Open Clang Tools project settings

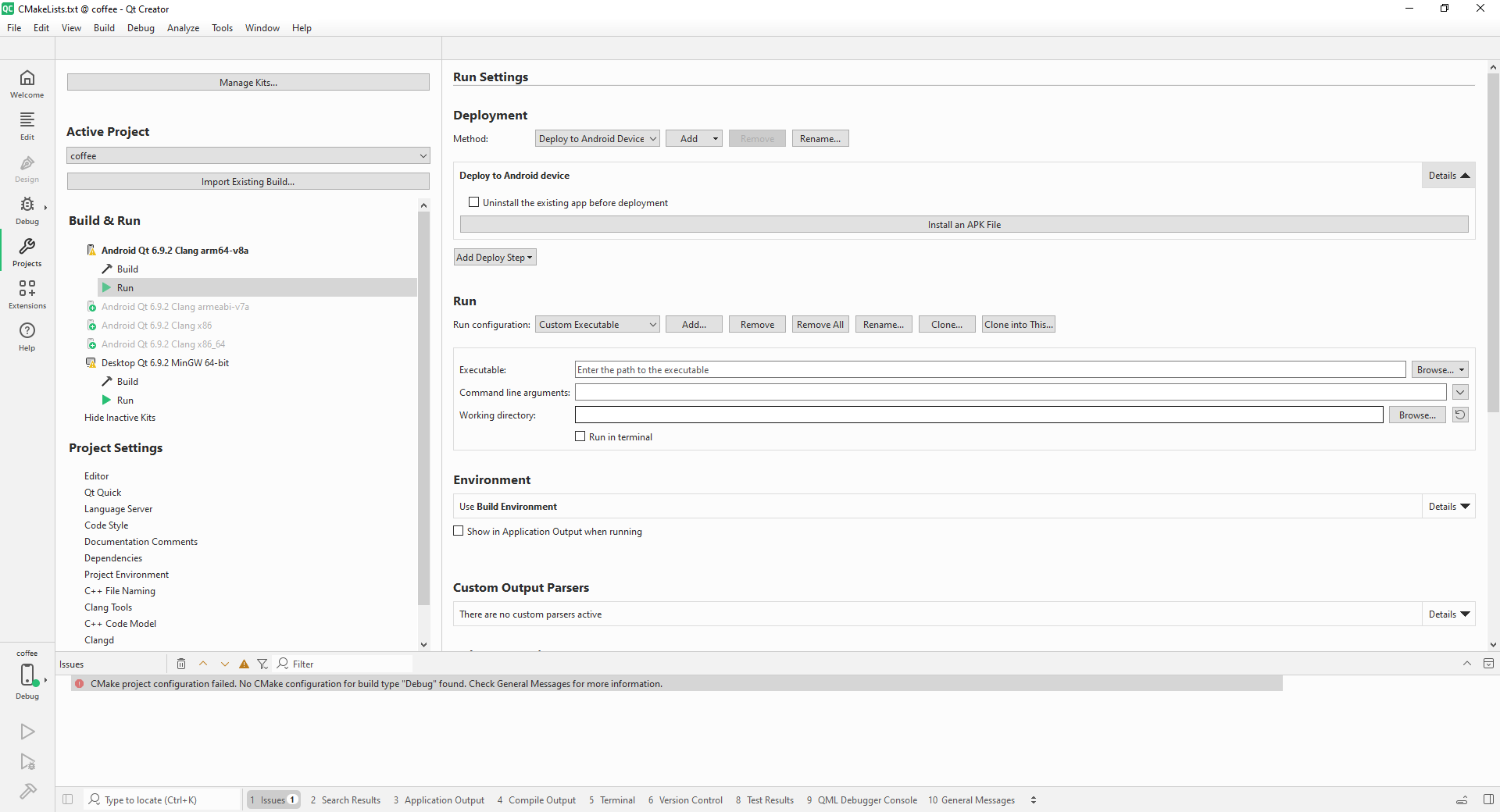coord(108,607)
